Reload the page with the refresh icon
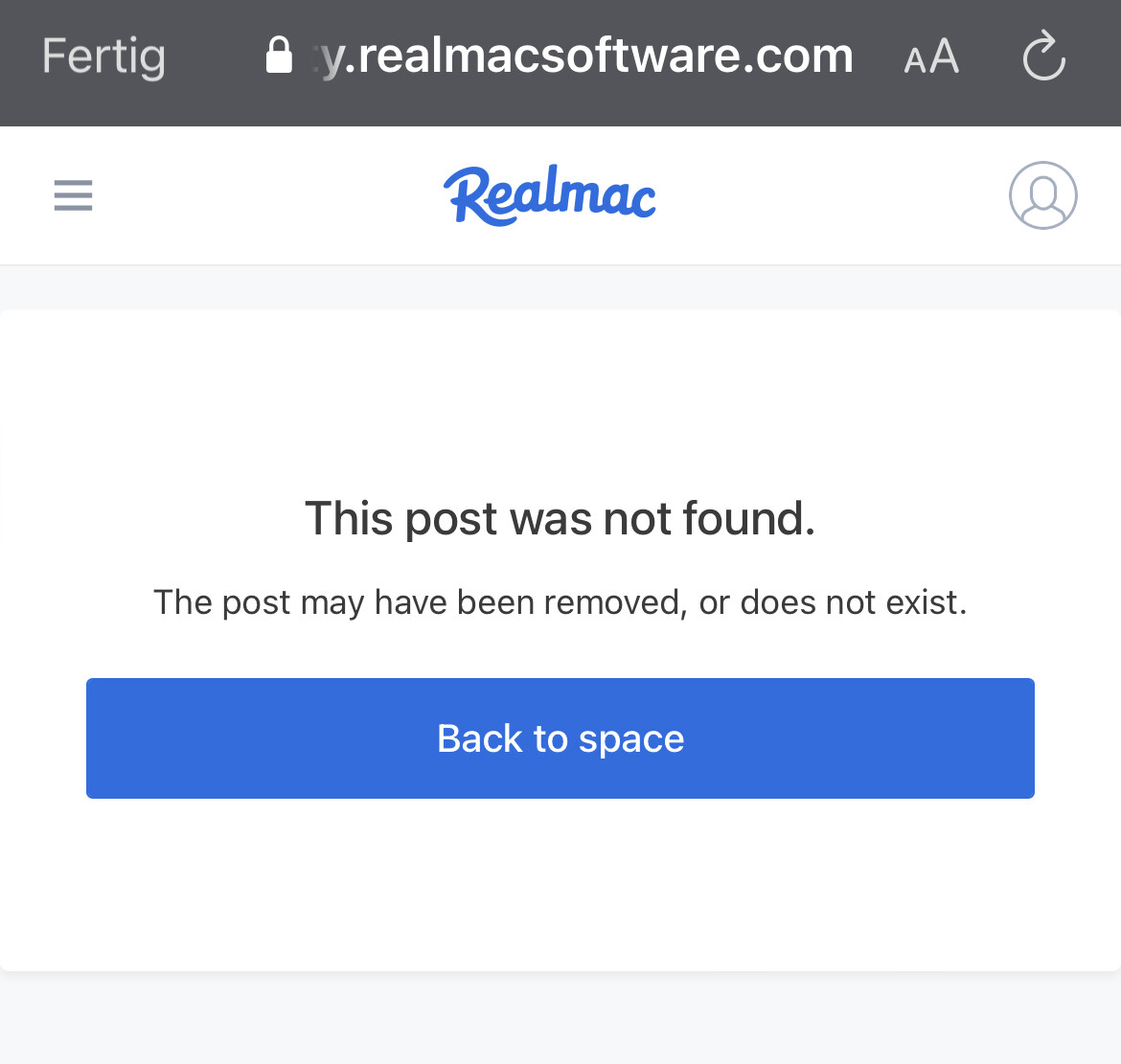 [x=1043, y=55]
